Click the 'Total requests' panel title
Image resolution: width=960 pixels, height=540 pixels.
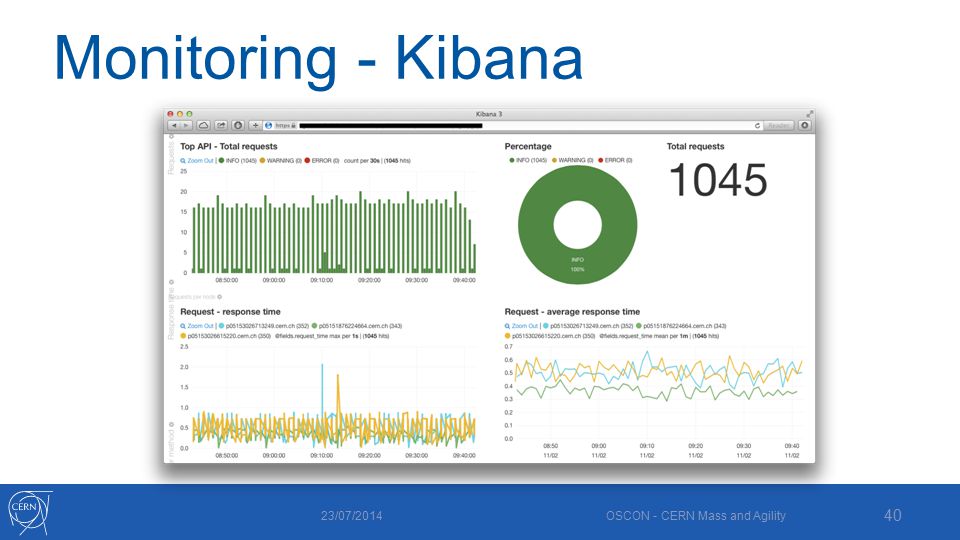[695, 146]
